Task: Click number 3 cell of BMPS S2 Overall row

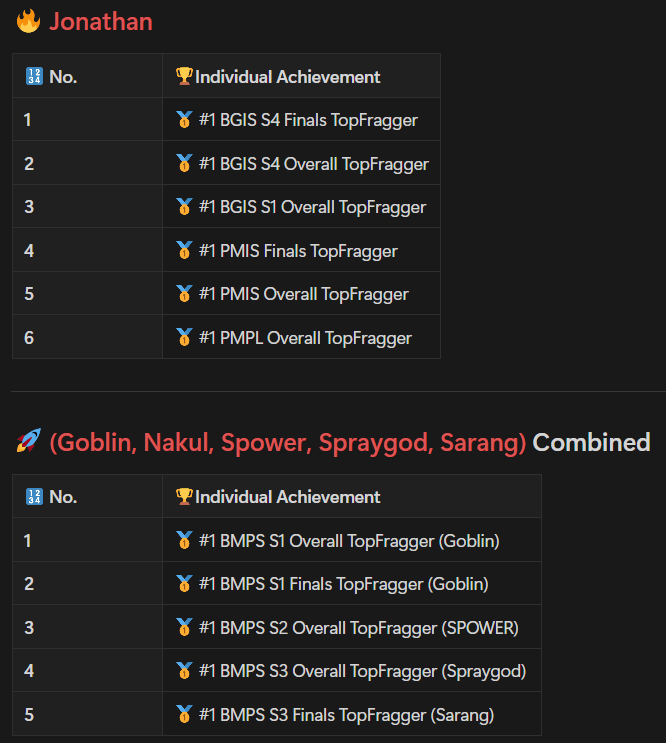Action: 87,627
